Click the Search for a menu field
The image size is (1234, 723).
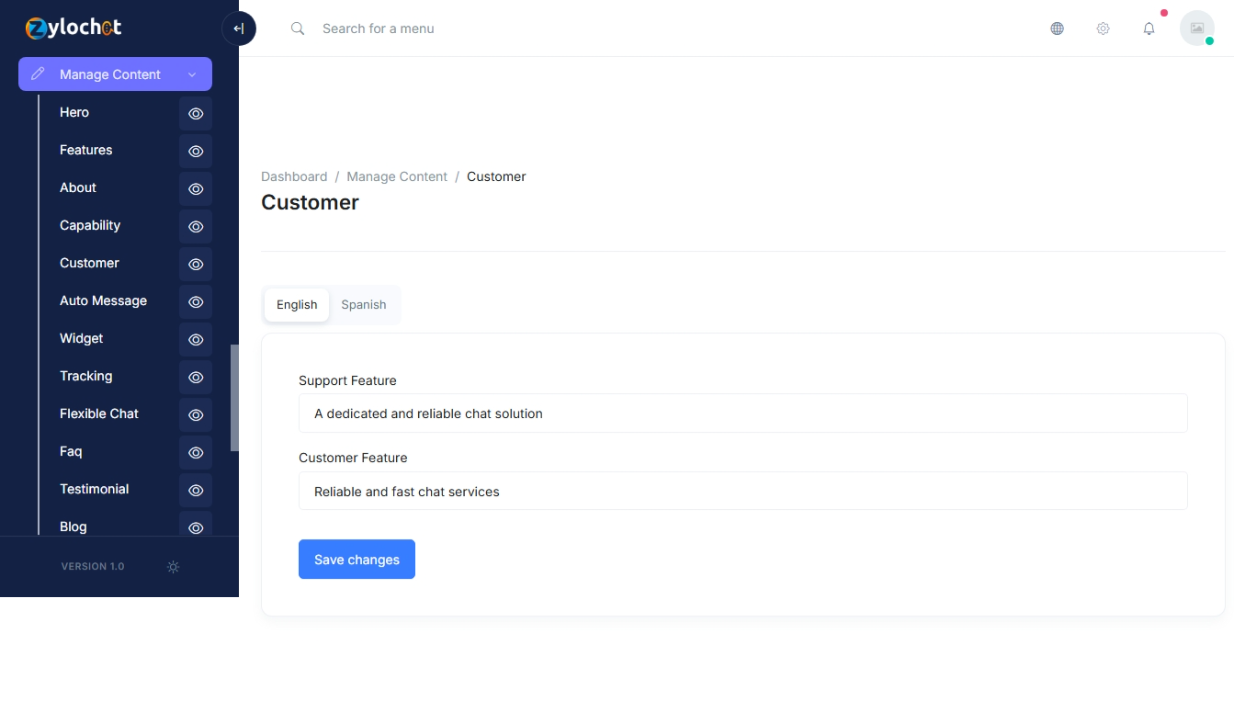[378, 29]
